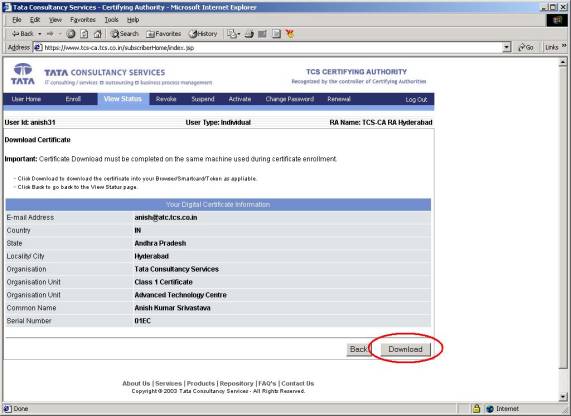Screen dimensions: 571x416
Task: Expand the Links toolbar chevron
Action: [564, 46]
